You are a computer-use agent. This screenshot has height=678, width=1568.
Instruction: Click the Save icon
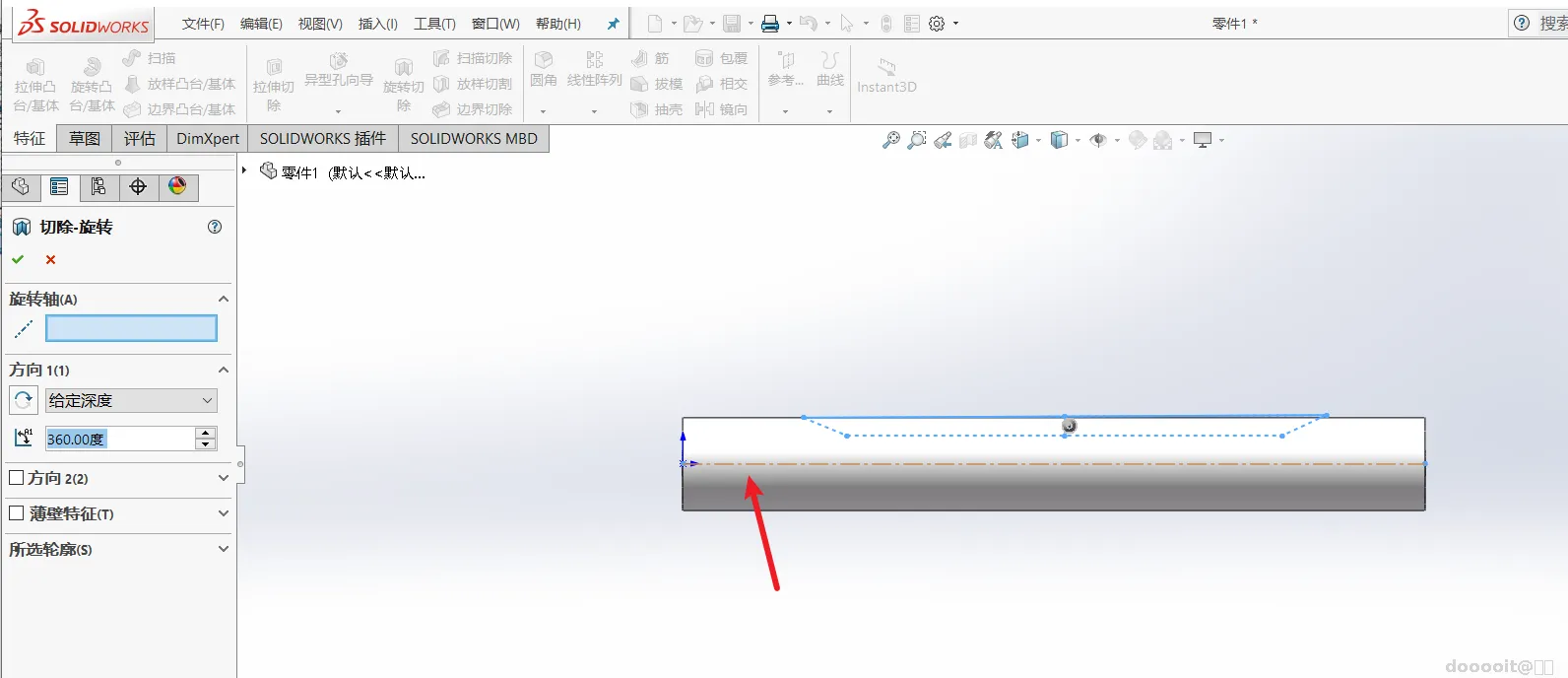tap(732, 24)
